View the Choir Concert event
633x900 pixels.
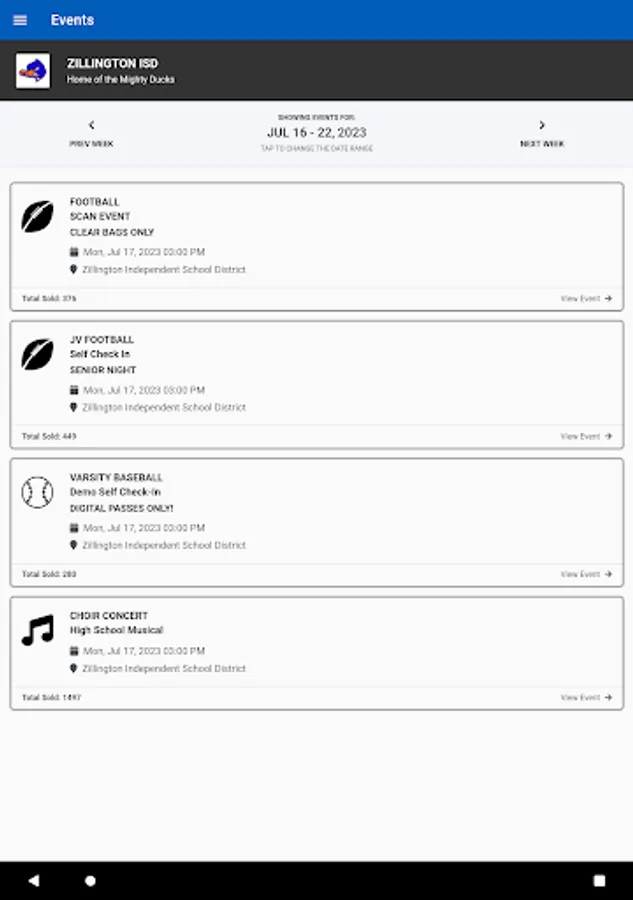[x=586, y=697]
